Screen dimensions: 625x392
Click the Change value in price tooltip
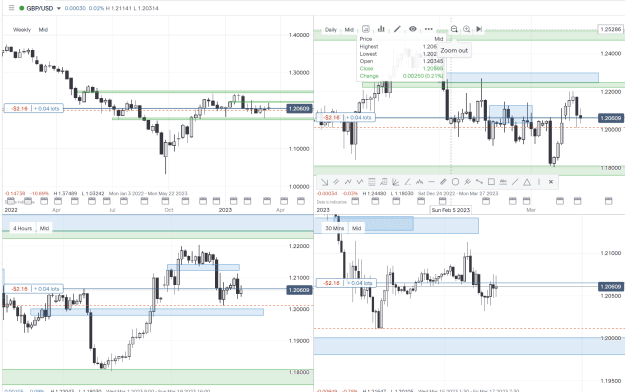423,76
